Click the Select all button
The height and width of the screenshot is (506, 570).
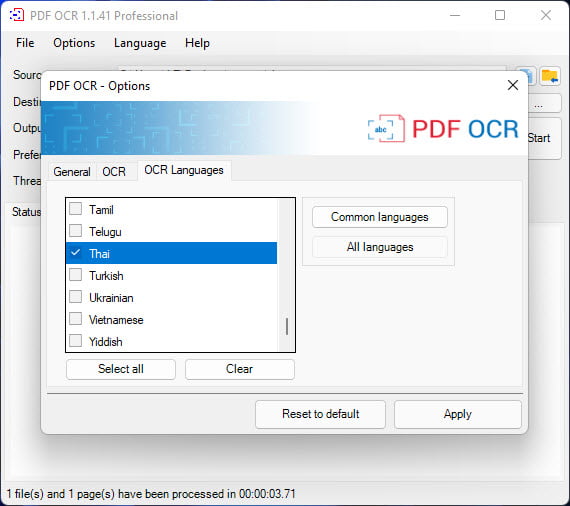pyautogui.click(x=121, y=369)
